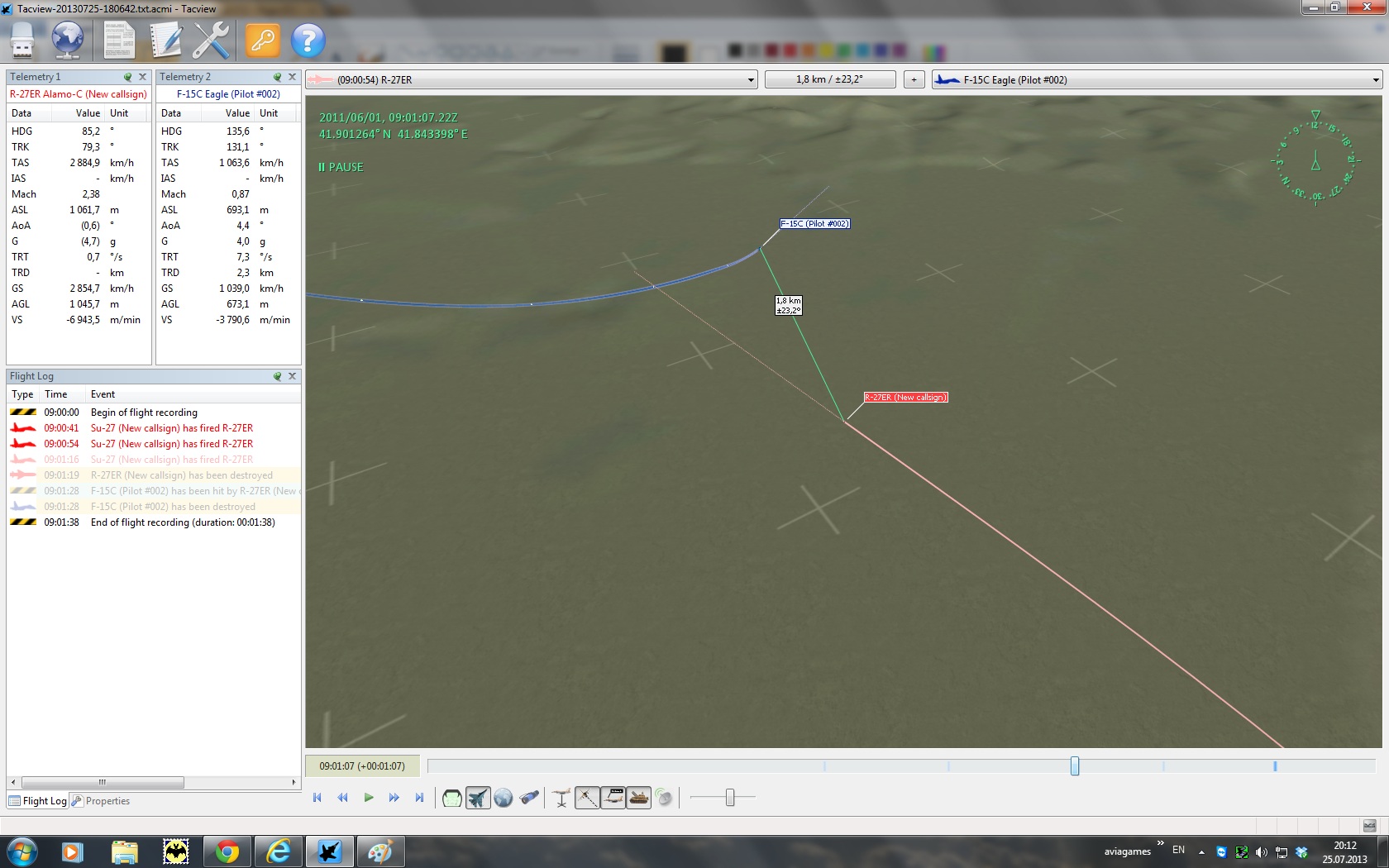This screenshot has height=868, width=1389.
Task: Click the Flight Log Type column header
Action: coord(23,394)
